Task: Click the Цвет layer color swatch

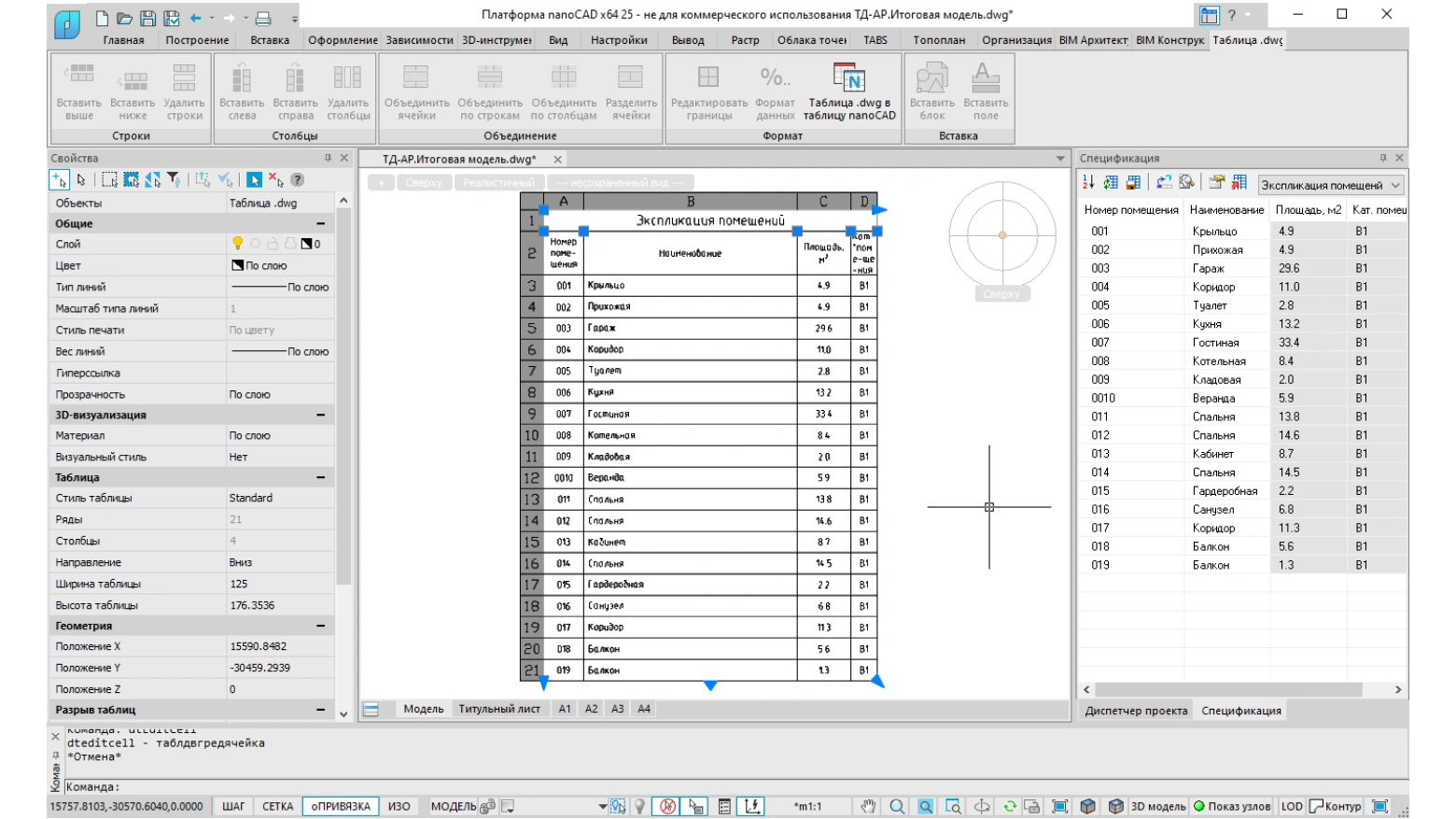Action: [x=237, y=265]
